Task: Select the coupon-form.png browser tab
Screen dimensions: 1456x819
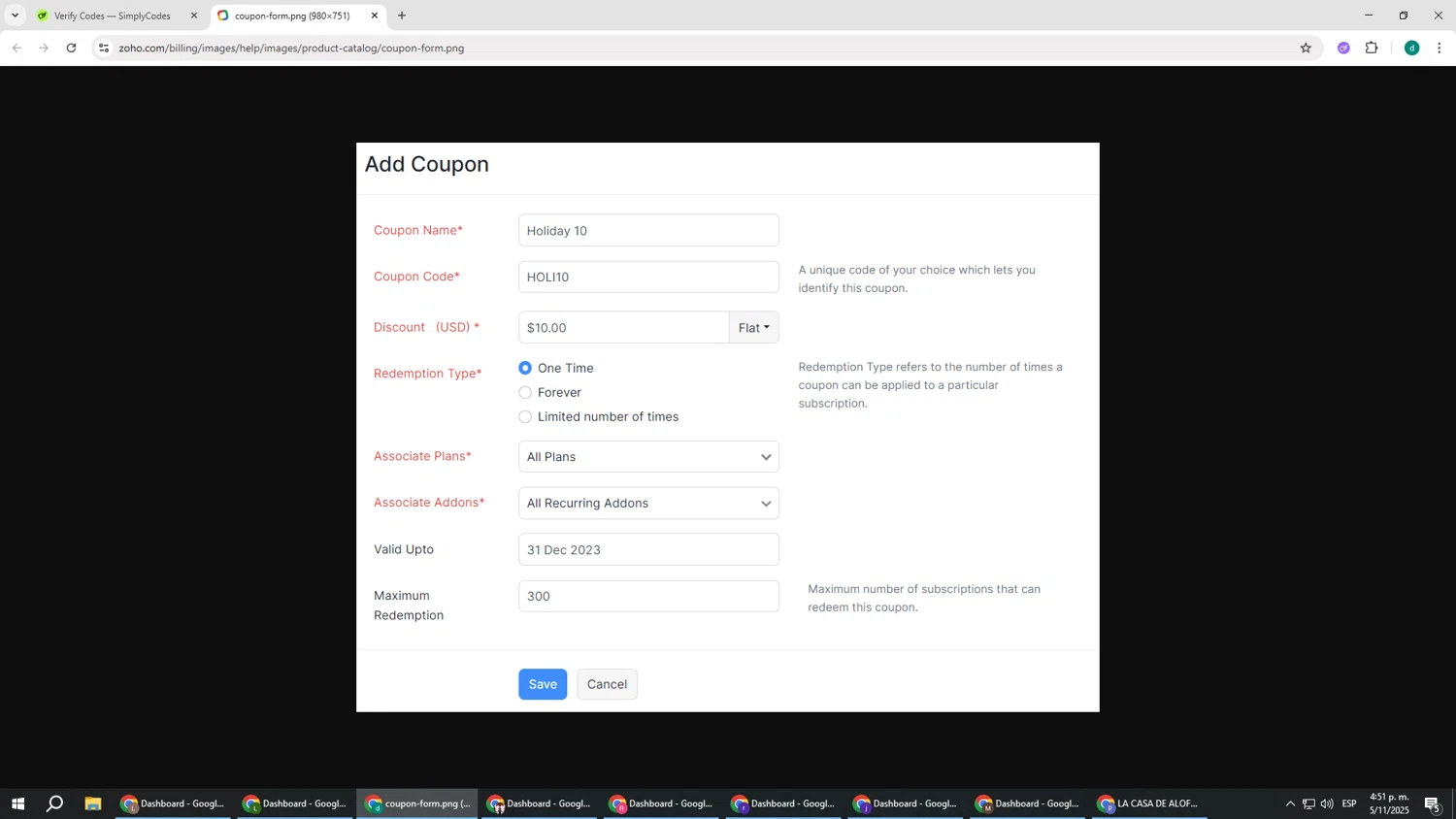Action: point(294,16)
